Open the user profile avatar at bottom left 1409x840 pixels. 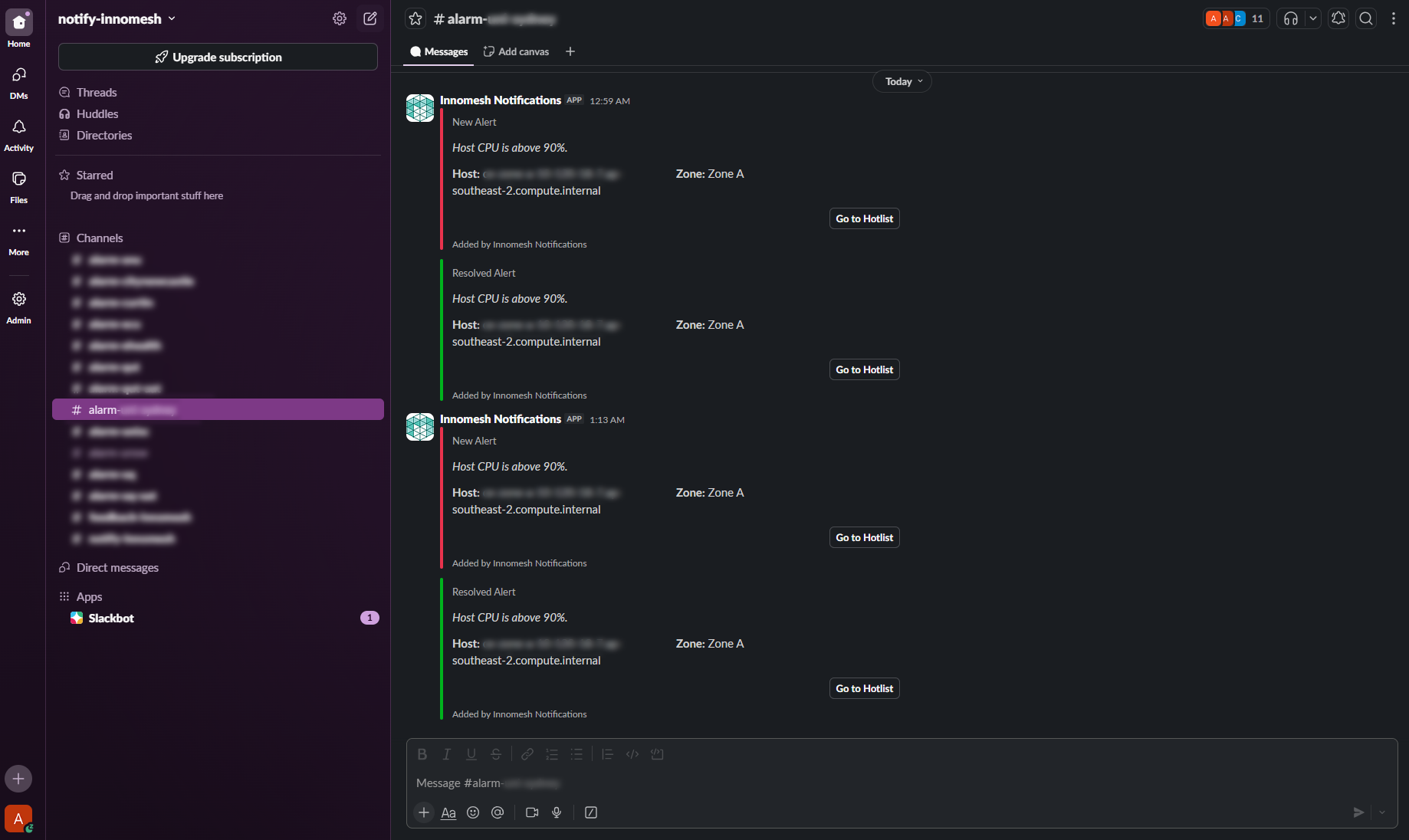[18, 819]
